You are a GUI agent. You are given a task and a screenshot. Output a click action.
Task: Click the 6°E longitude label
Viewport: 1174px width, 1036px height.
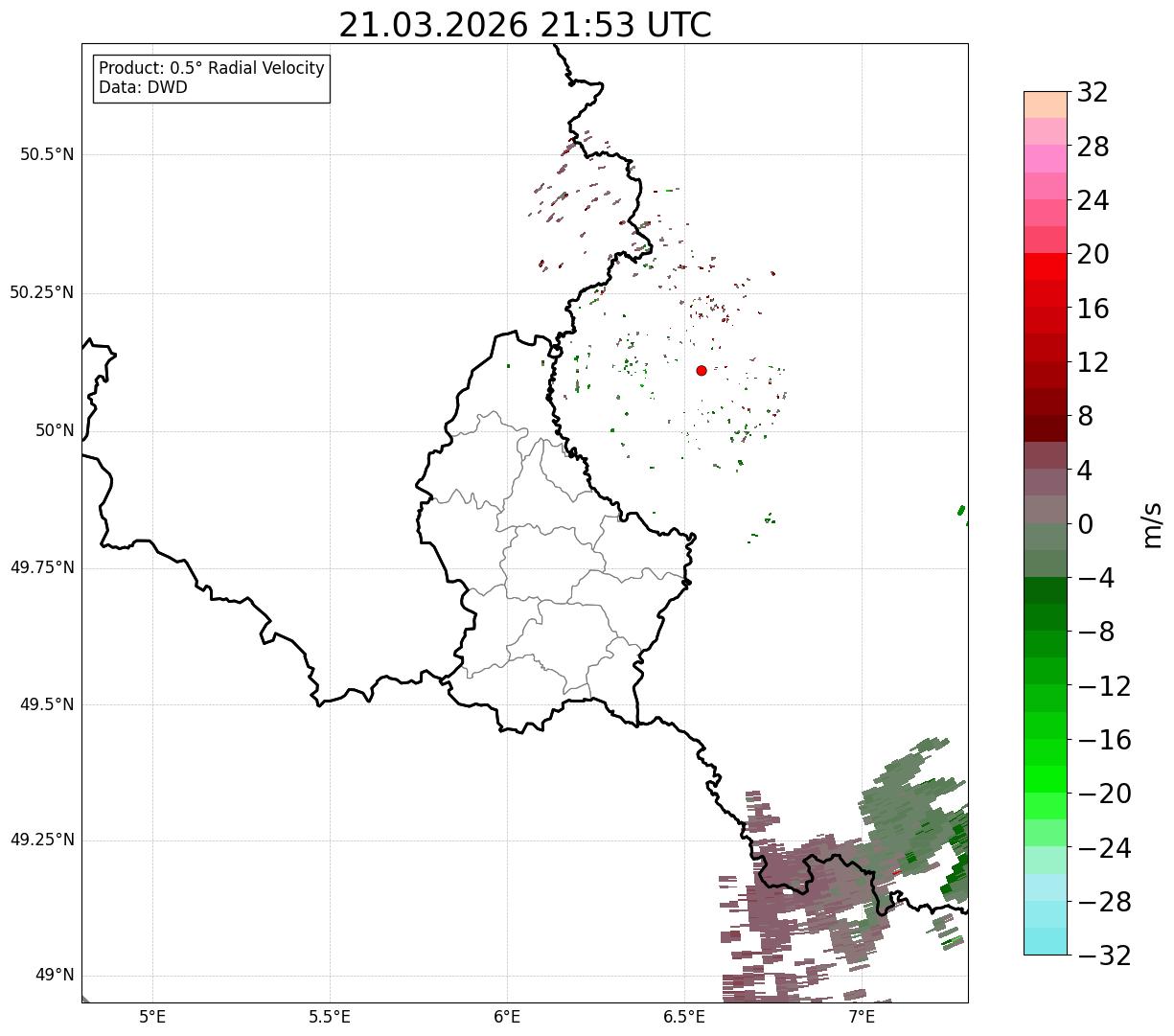[x=507, y=1016]
